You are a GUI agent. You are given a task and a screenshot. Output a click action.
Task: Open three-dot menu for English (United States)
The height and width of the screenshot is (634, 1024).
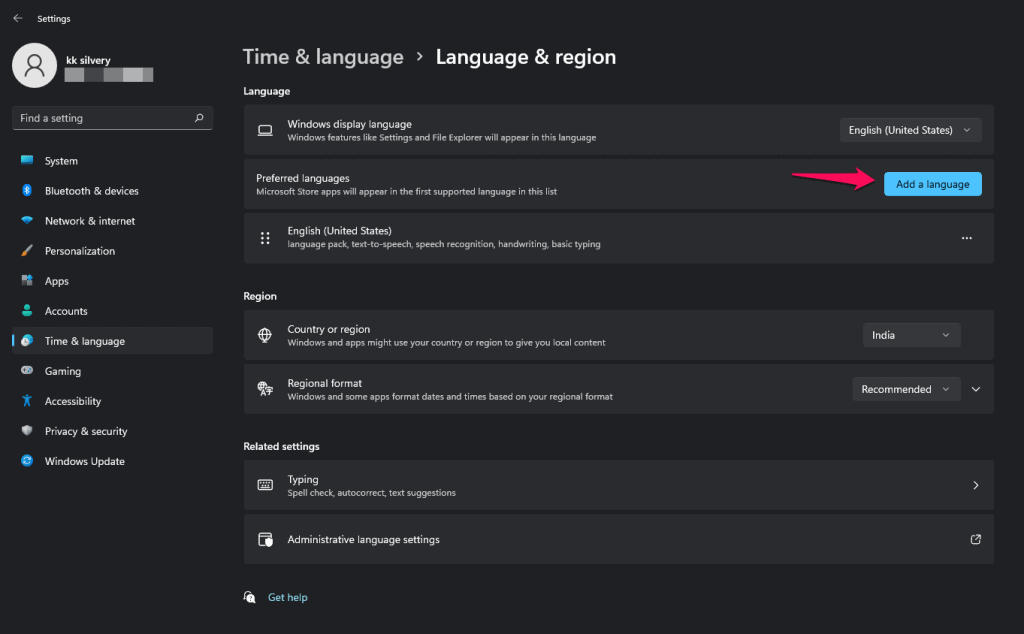click(966, 238)
